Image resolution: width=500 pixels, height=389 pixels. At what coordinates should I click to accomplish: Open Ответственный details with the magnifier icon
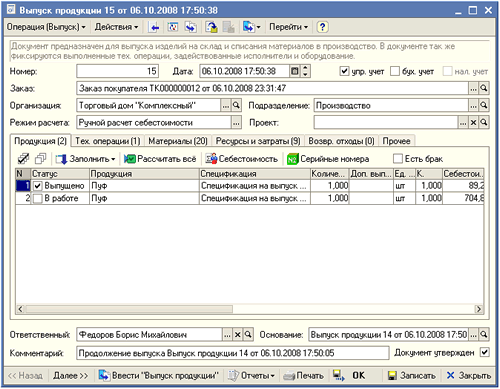point(248,335)
